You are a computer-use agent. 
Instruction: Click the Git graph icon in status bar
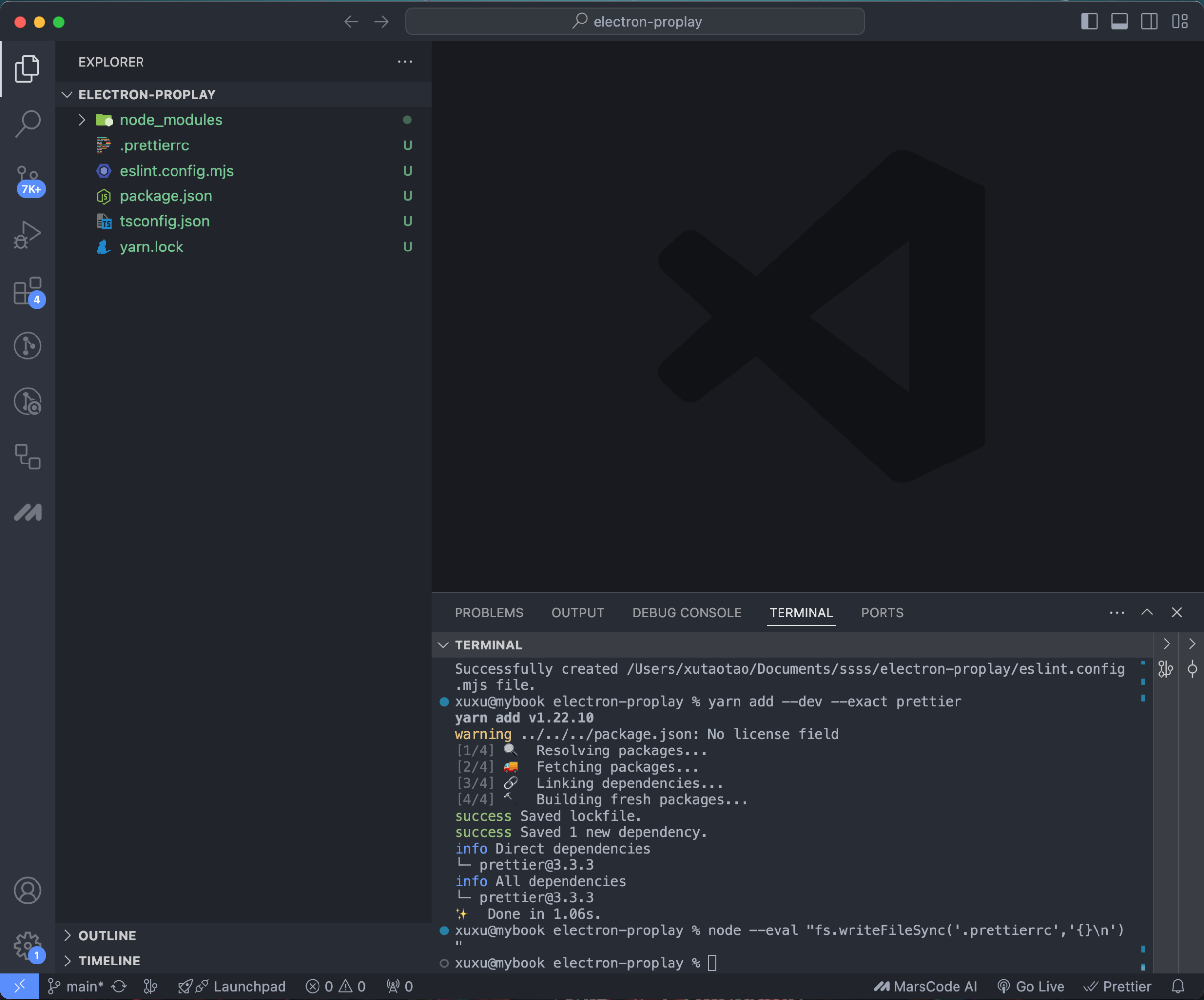(151, 986)
